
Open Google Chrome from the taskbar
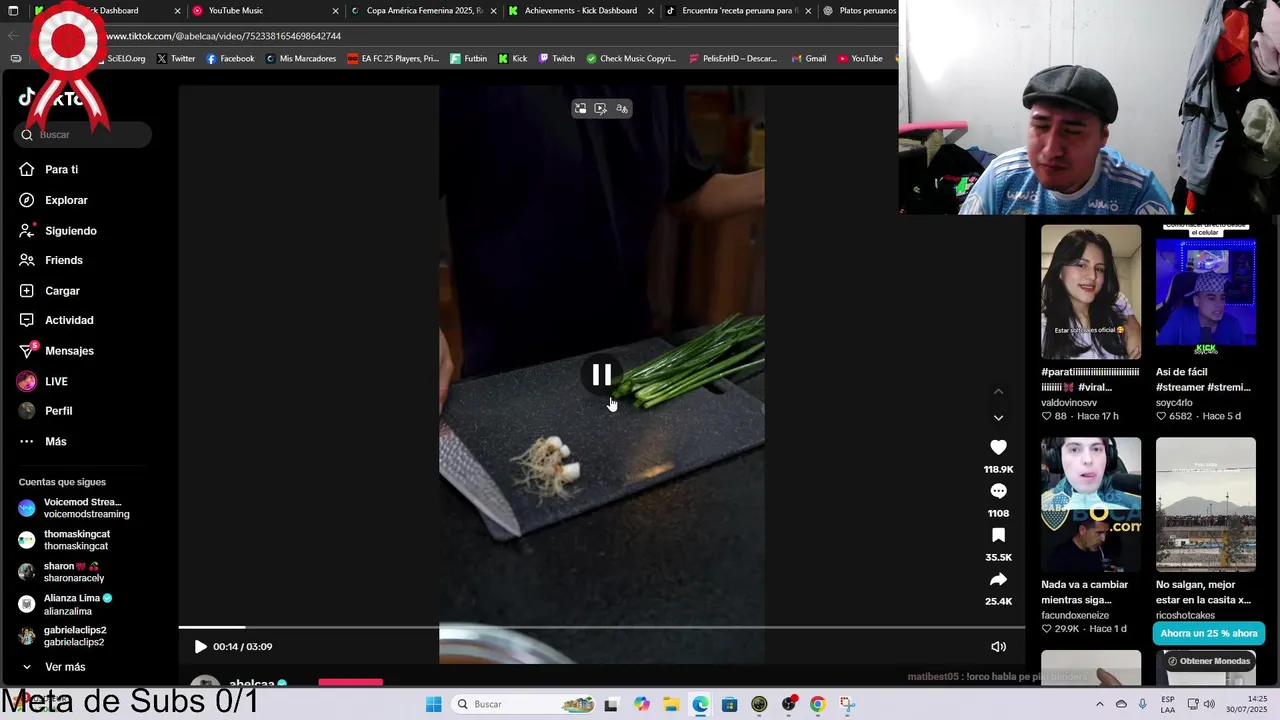[817, 704]
